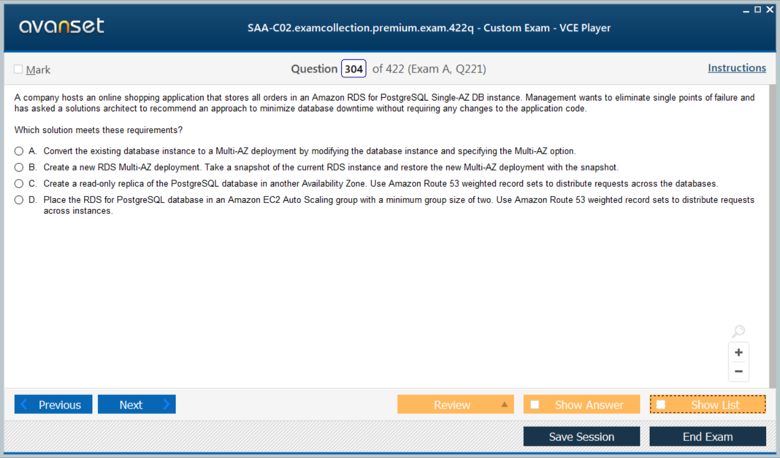The width and height of the screenshot is (780, 458).
Task: Click the window title text
Action: pos(429,28)
